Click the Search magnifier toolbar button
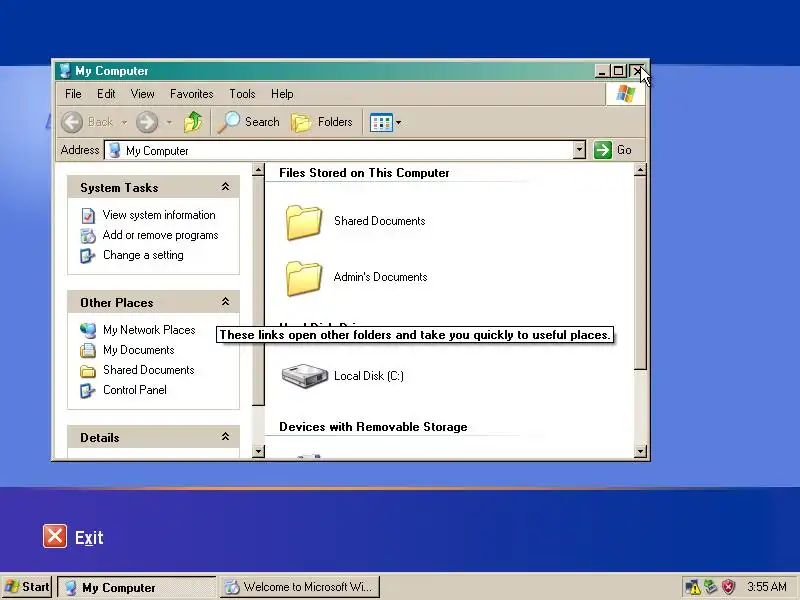This screenshot has height=600, width=800. (249, 122)
